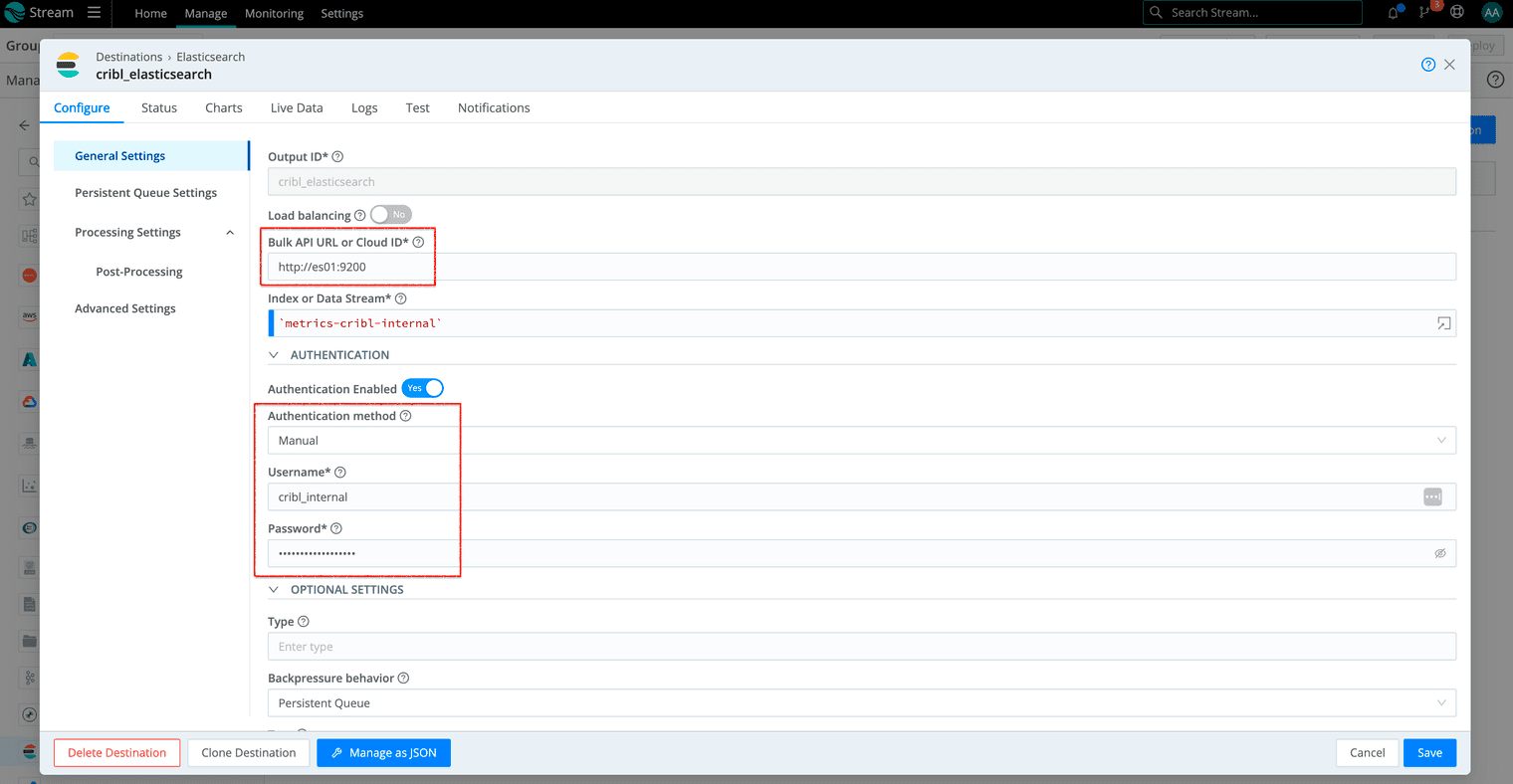Image resolution: width=1513 pixels, height=784 pixels.
Task: Open the Authentication method dropdown
Action: pos(861,441)
